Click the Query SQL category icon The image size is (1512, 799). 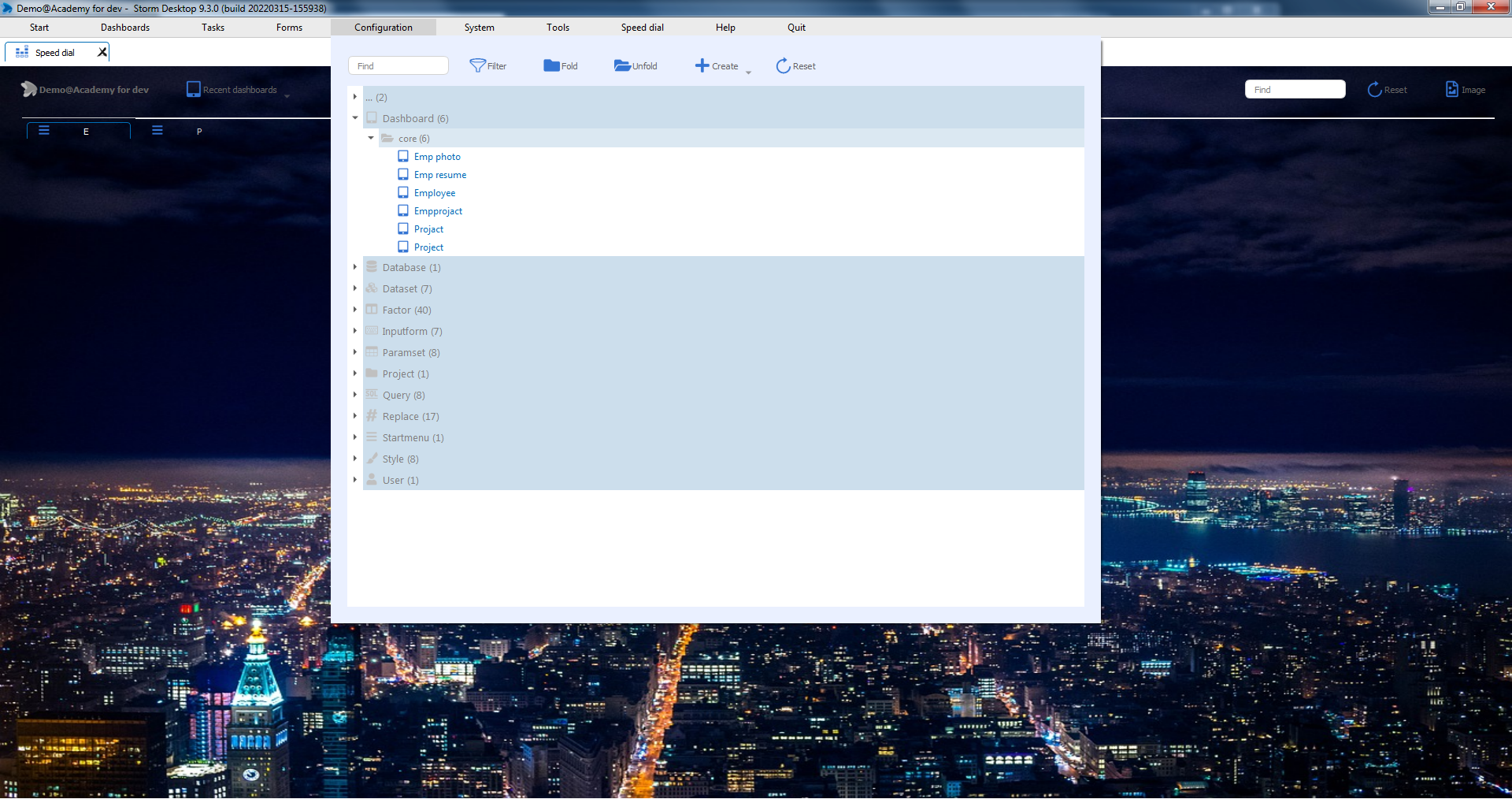pyautogui.click(x=372, y=394)
